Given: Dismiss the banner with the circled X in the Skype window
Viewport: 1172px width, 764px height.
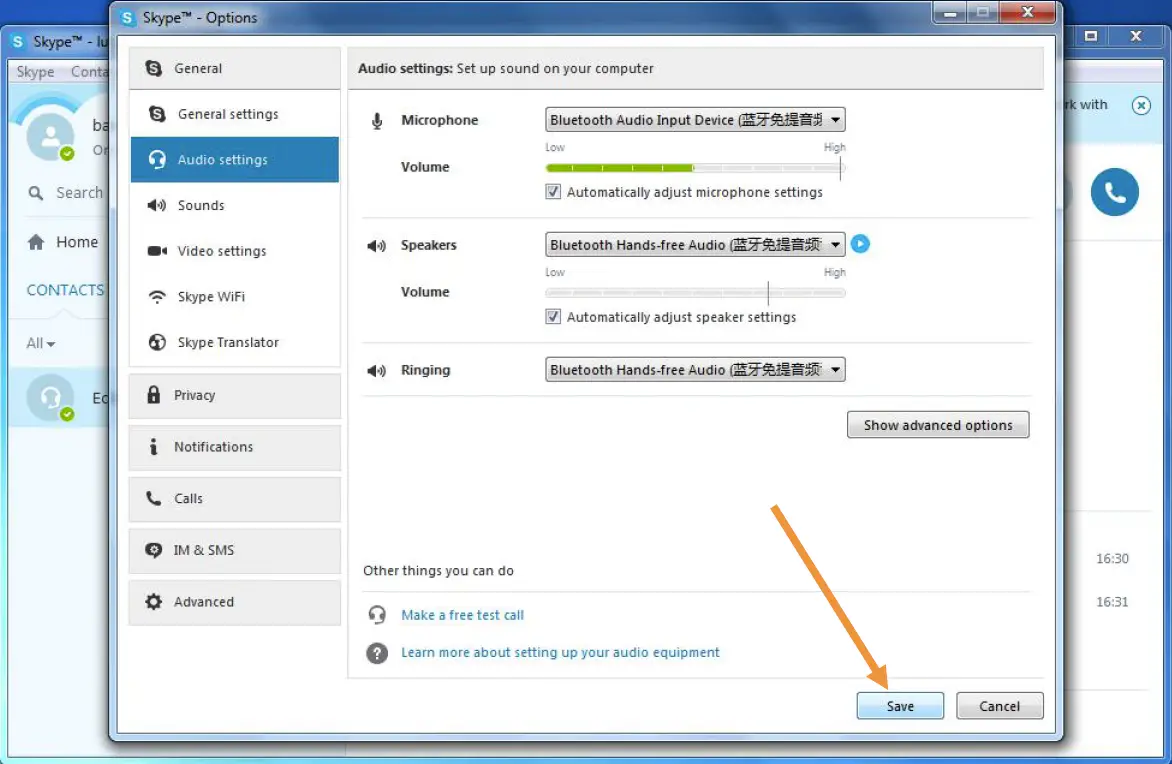Looking at the screenshot, I should tap(1141, 105).
